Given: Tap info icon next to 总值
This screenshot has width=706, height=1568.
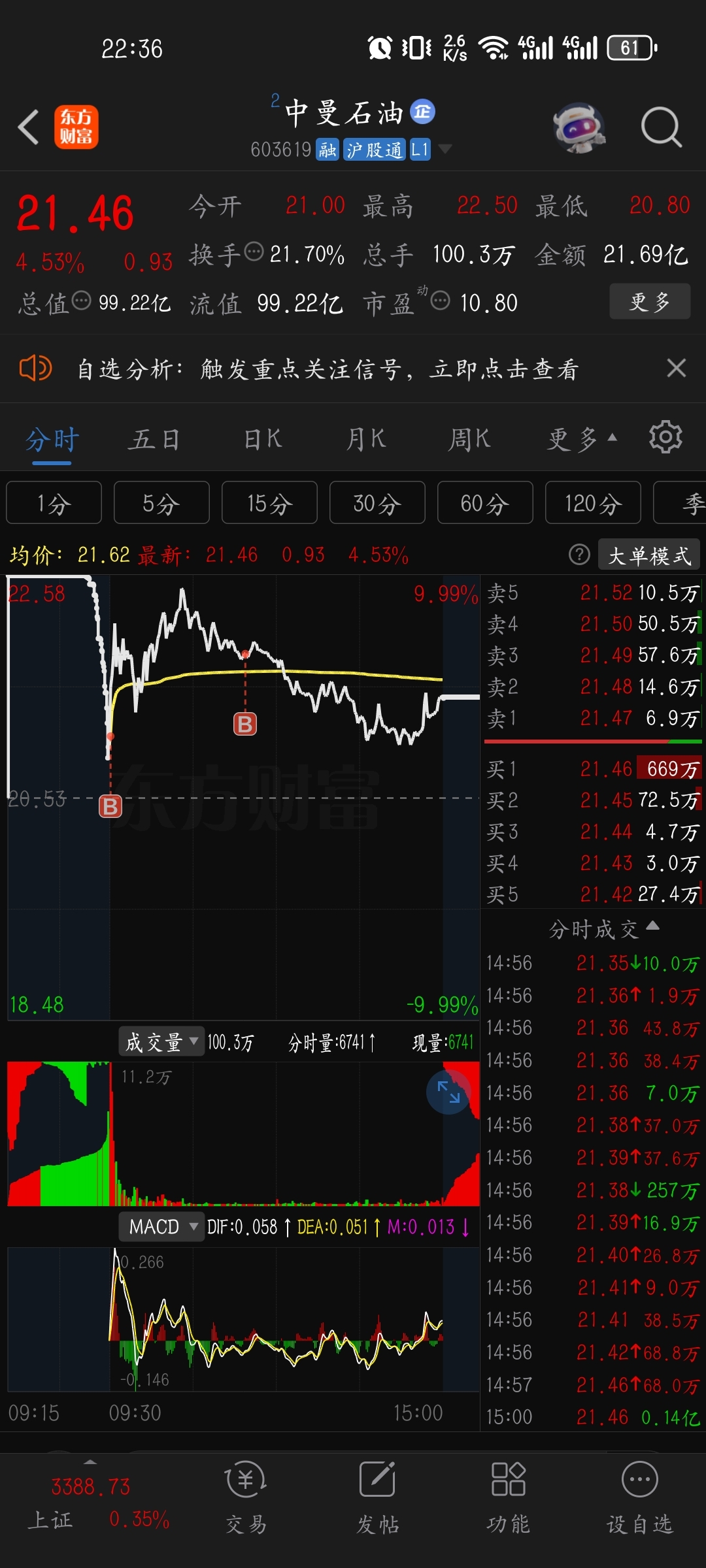Looking at the screenshot, I should coord(81,301).
